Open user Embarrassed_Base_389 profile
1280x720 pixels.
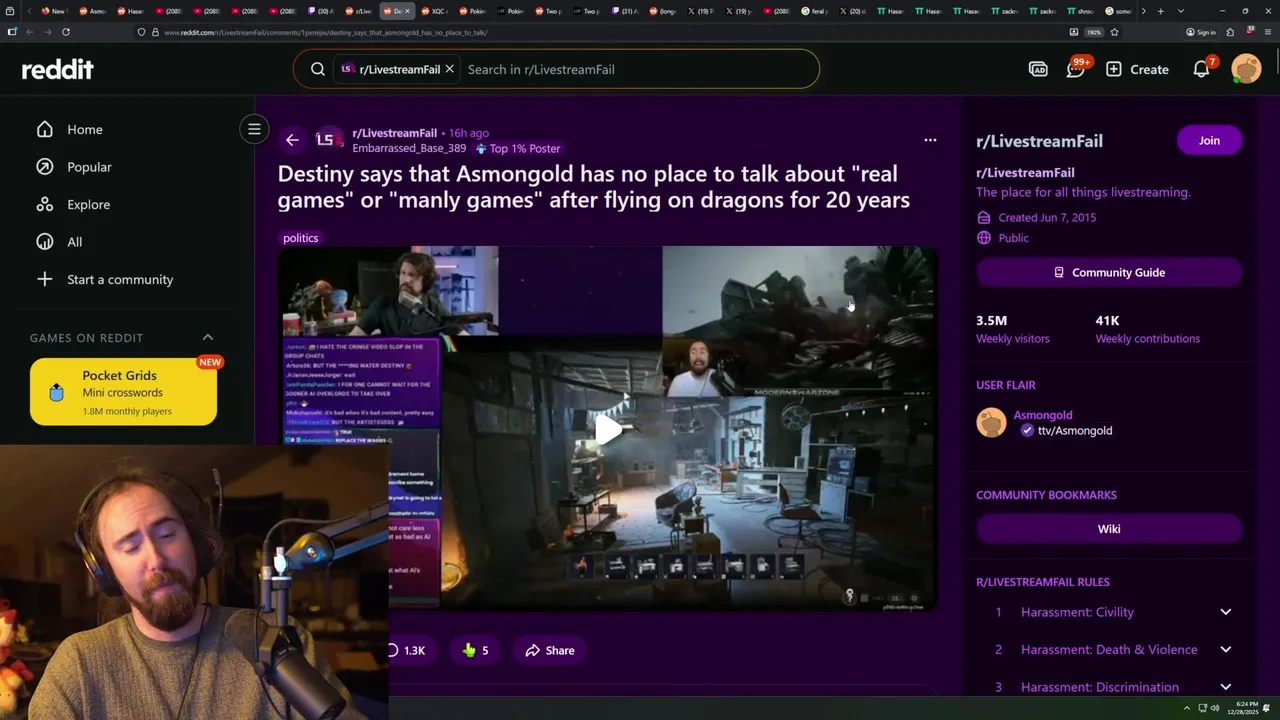pos(409,148)
